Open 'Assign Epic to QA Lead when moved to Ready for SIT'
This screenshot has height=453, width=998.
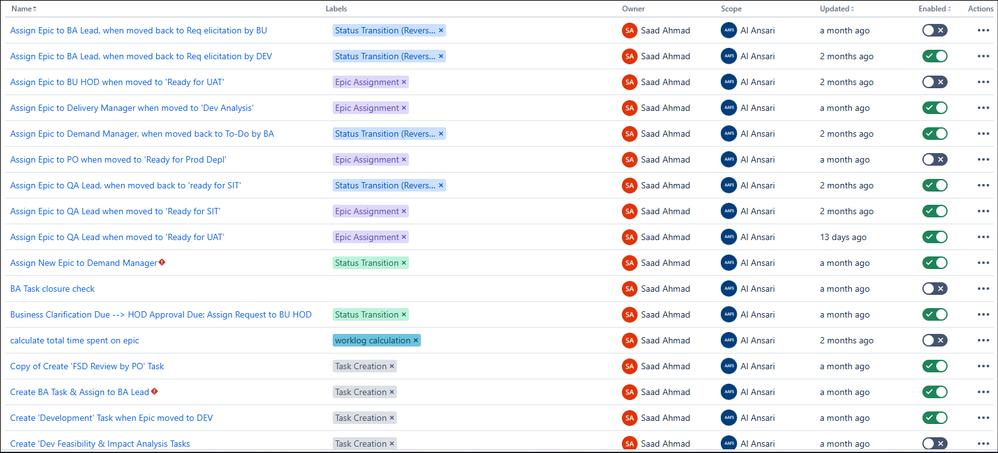[115, 211]
